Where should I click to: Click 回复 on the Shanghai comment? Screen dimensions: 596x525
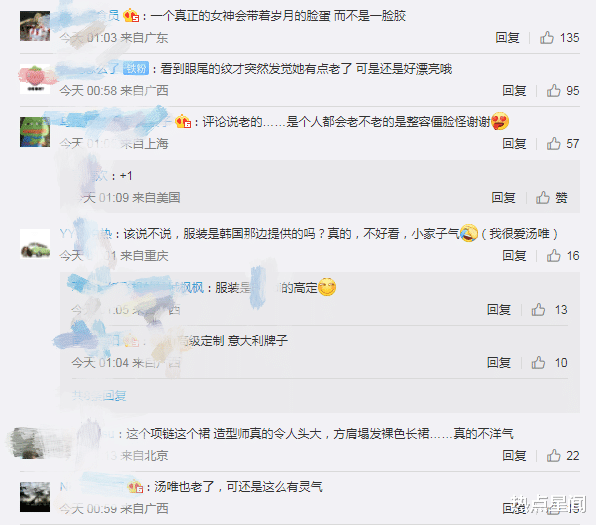[x=514, y=144]
